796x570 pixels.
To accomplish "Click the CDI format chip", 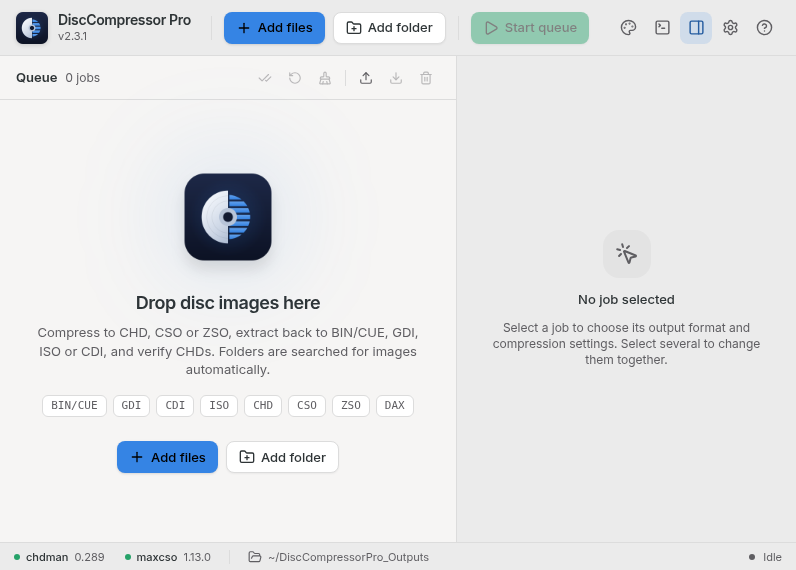I will click(x=175, y=406).
